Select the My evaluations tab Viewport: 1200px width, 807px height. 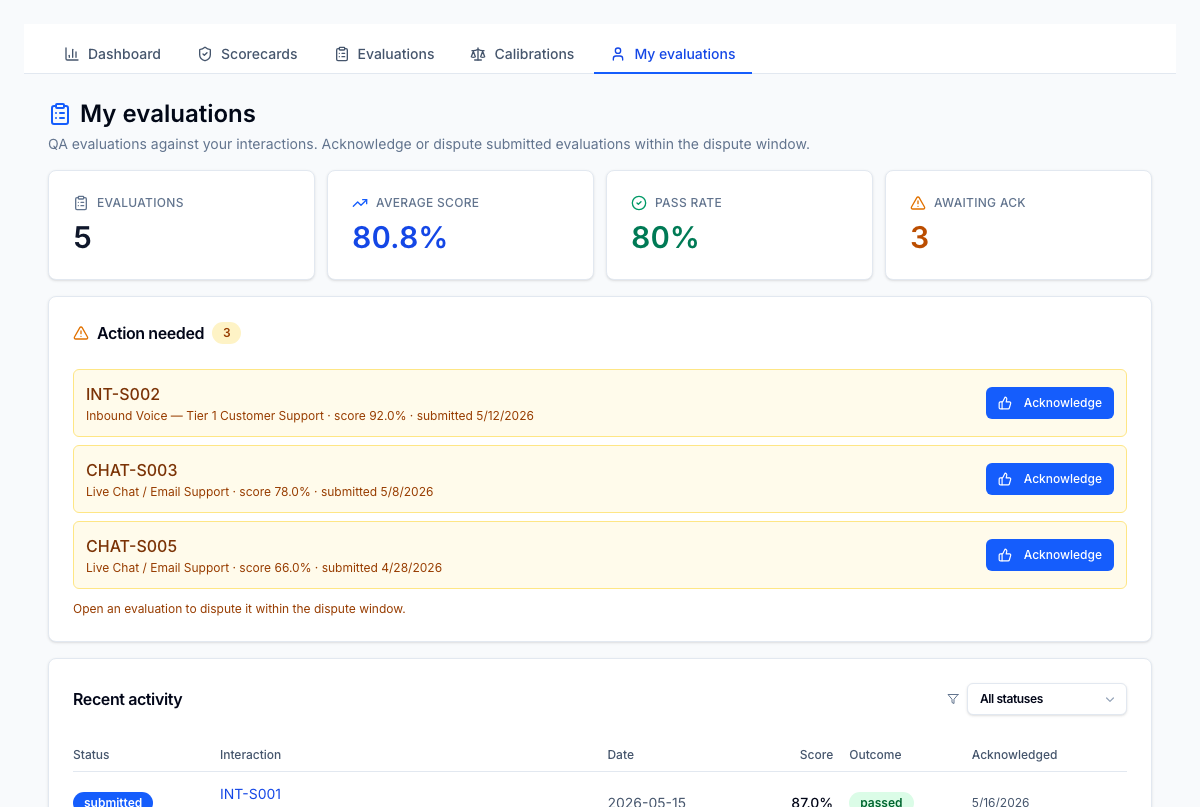(x=673, y=54)
